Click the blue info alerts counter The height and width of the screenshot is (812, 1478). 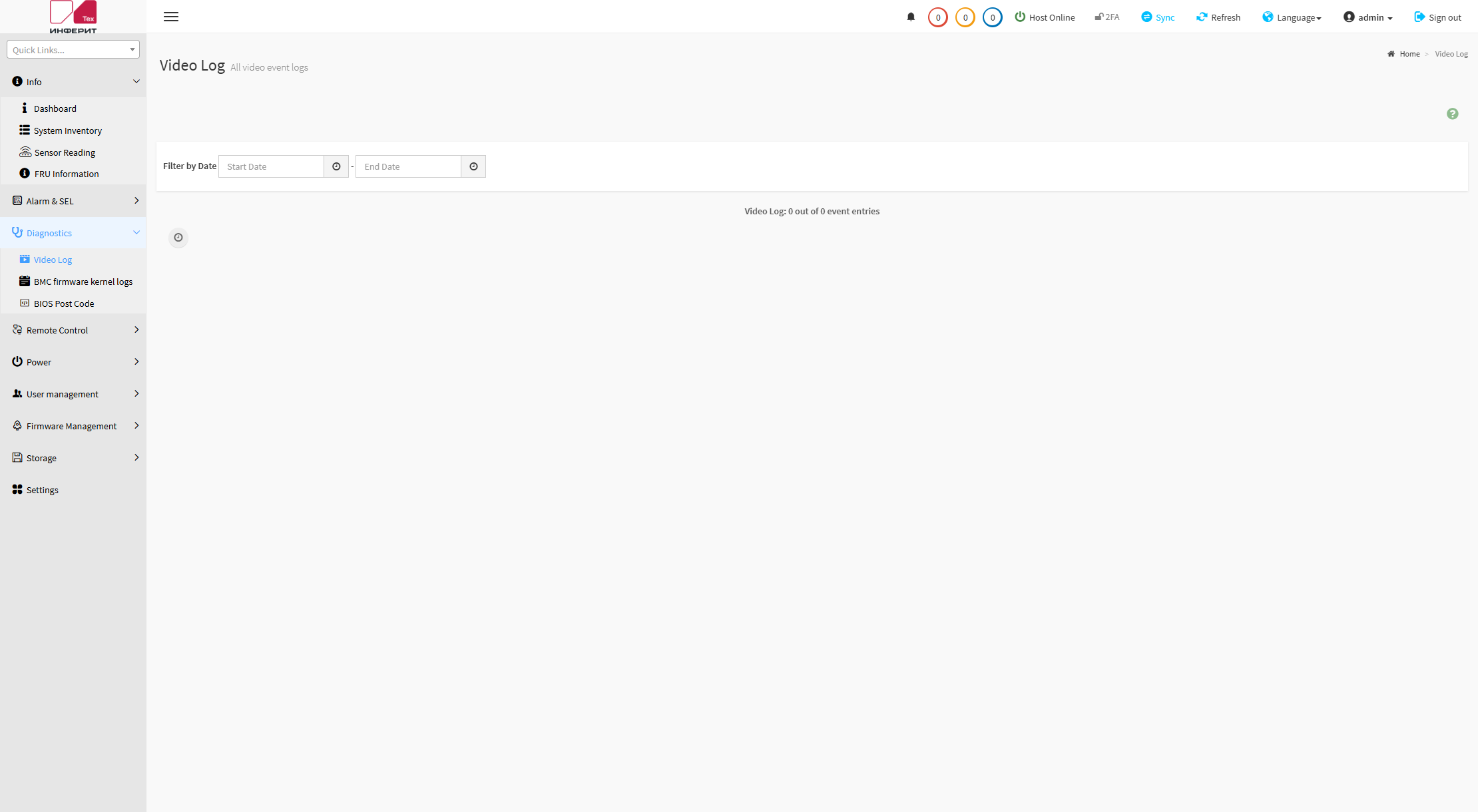pos(992,17)
